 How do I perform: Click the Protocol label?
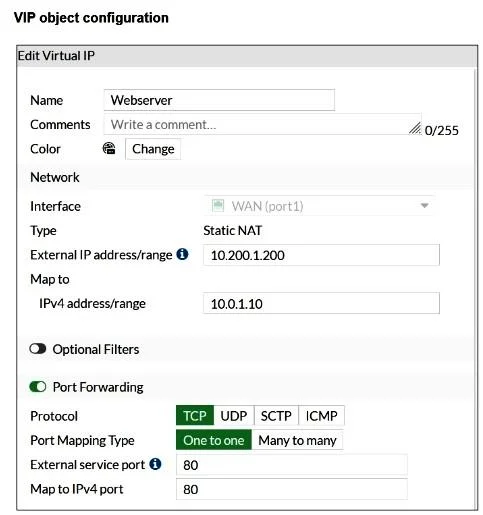click(54, 416)
